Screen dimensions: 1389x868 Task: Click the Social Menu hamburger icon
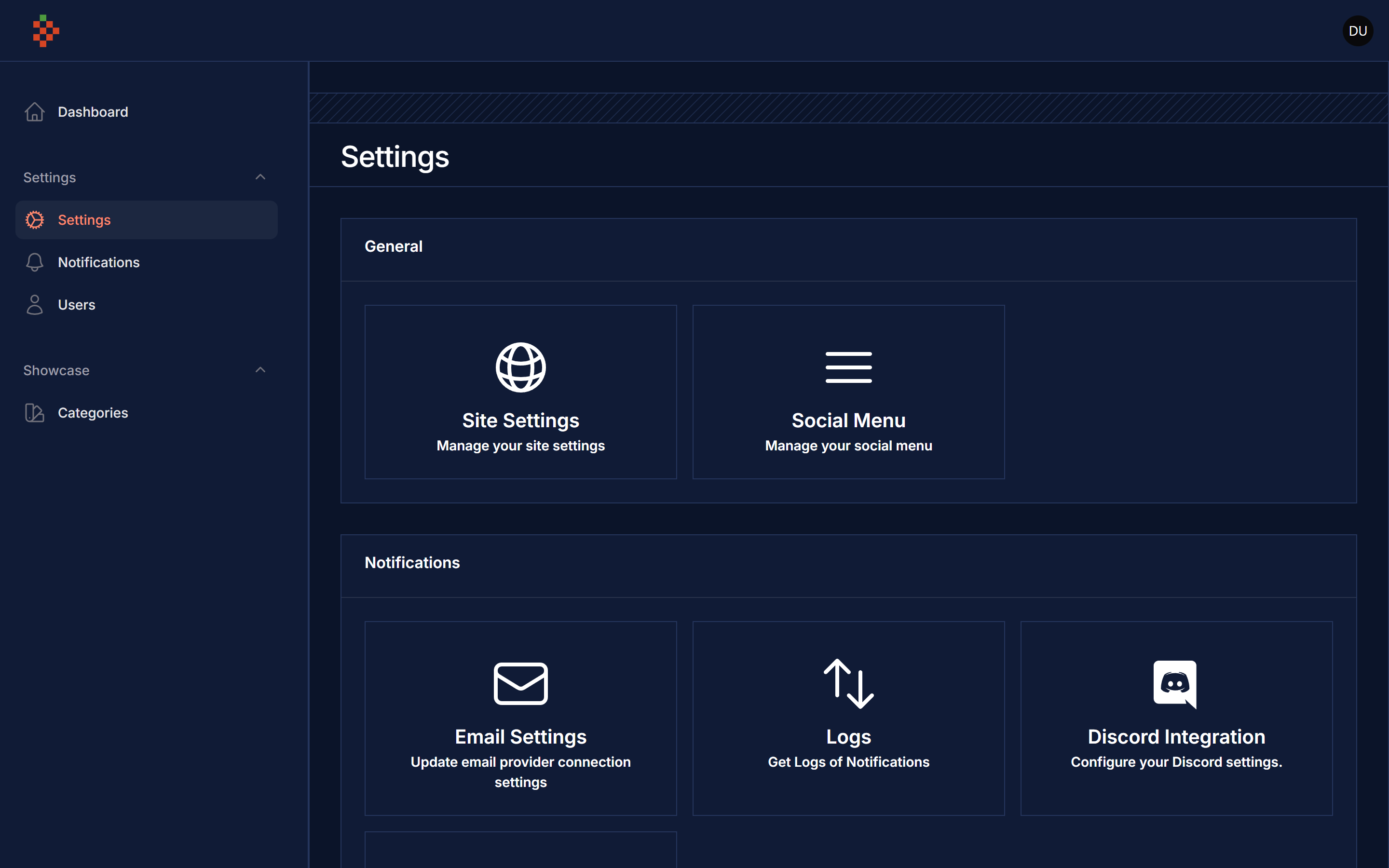pyautogui.click(x=848, y=367)
